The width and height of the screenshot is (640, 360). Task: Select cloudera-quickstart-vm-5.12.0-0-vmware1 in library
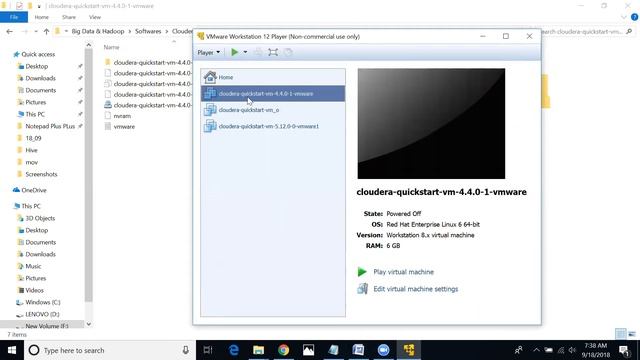pyautogui.click(x=273, y=126)
